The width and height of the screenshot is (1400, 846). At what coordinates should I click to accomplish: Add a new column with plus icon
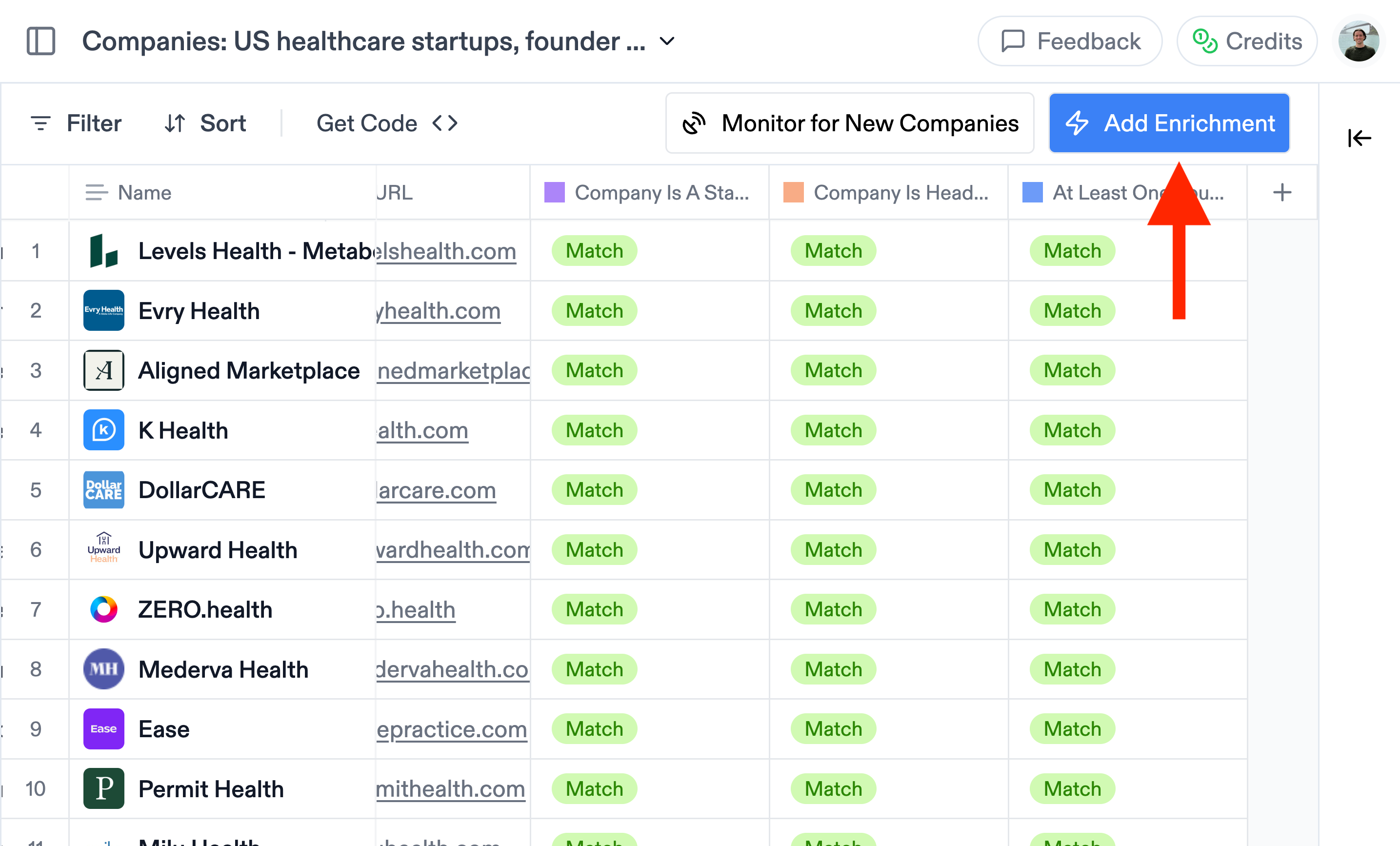click(x=1282, y=193)
